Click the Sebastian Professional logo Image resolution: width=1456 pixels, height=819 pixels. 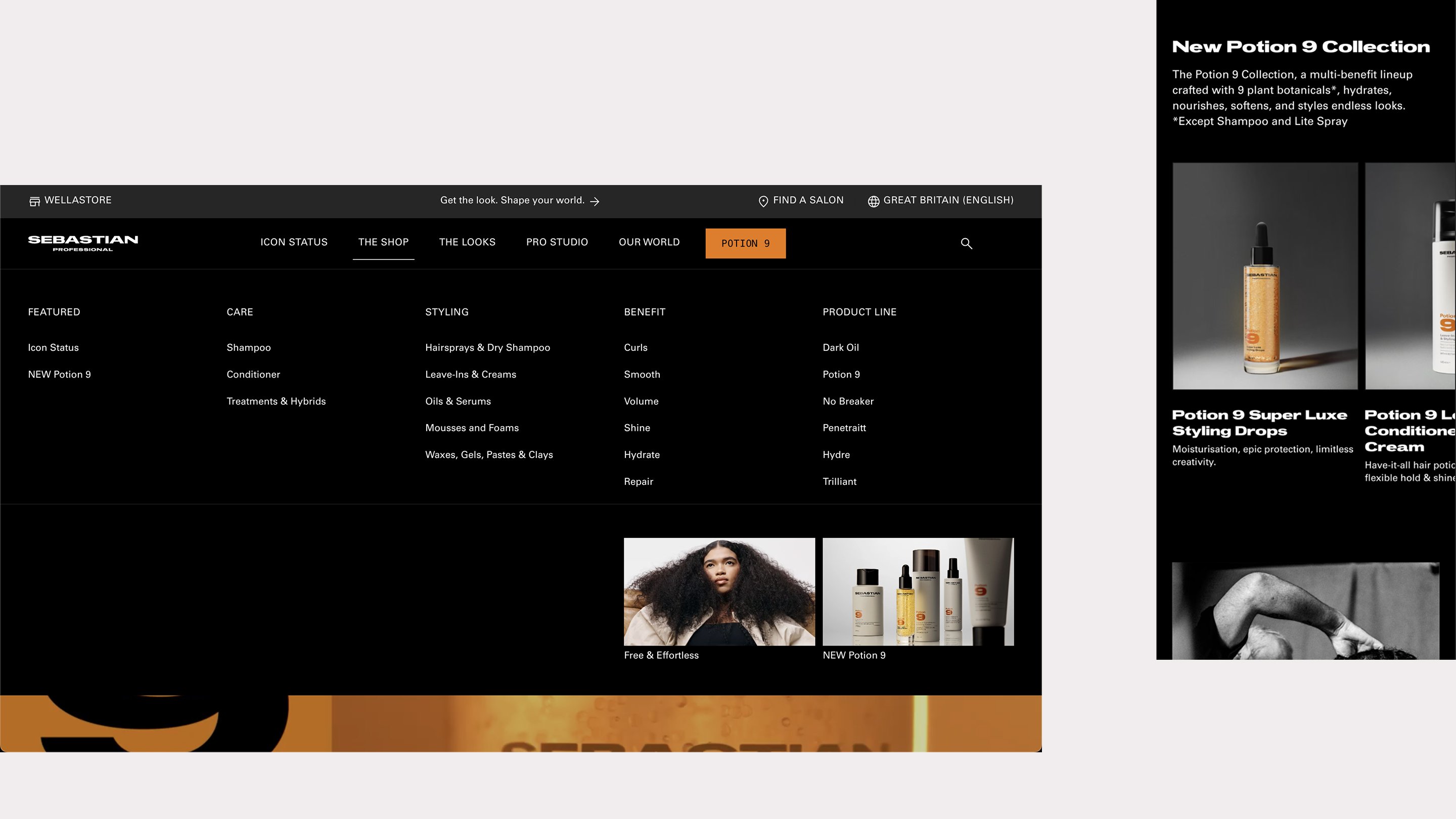click(83, 243)
